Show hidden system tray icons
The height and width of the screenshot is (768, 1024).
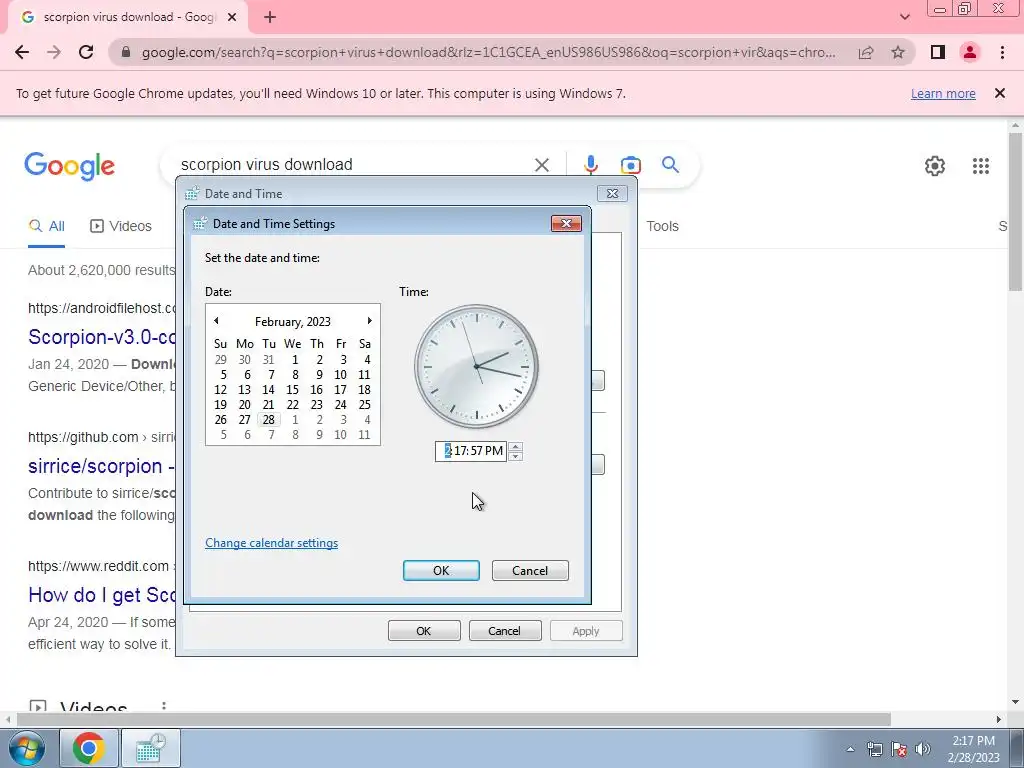850,749
